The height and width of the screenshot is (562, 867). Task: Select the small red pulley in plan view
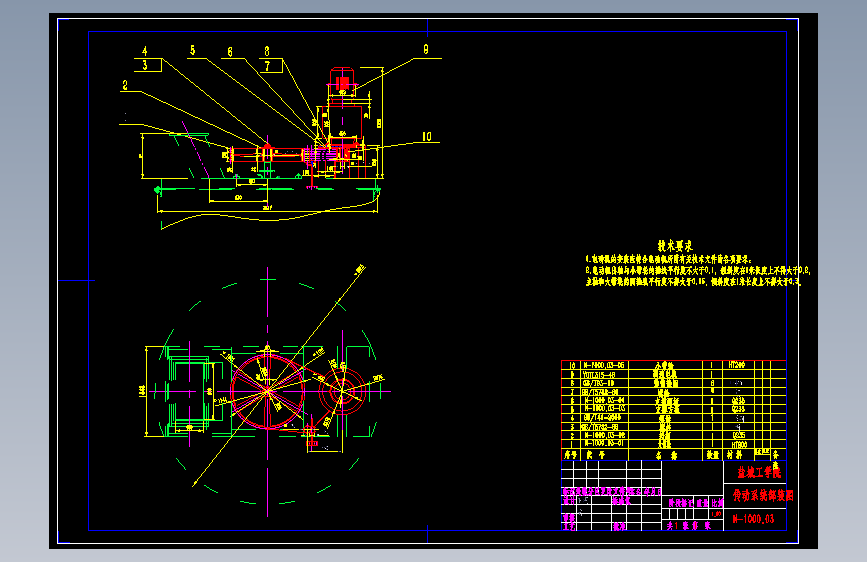coord(343,391)
